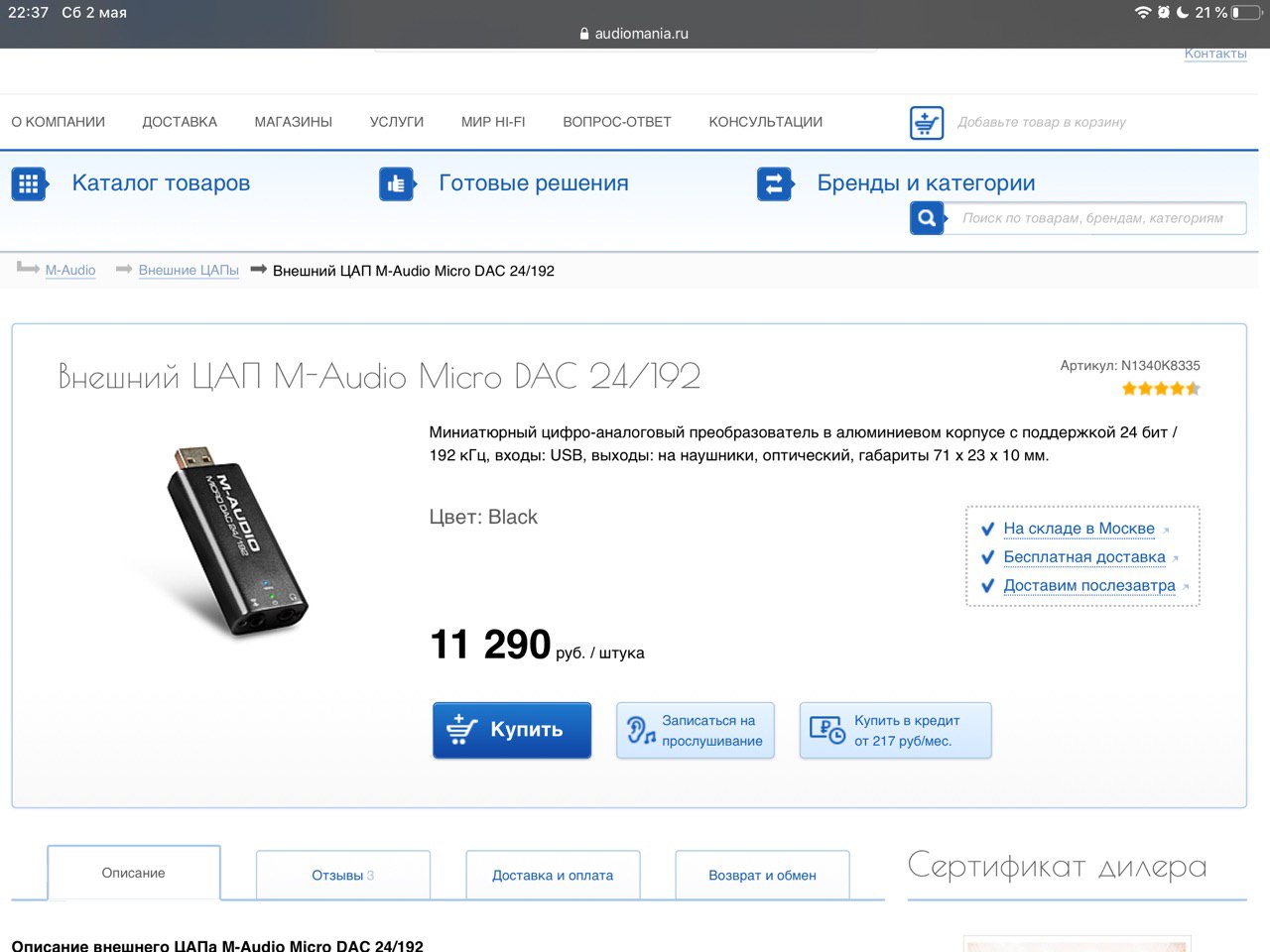Viewport: 1270px width, 952px height.
Task: Click the 11 290 руб. price
Action: point(537,646)
